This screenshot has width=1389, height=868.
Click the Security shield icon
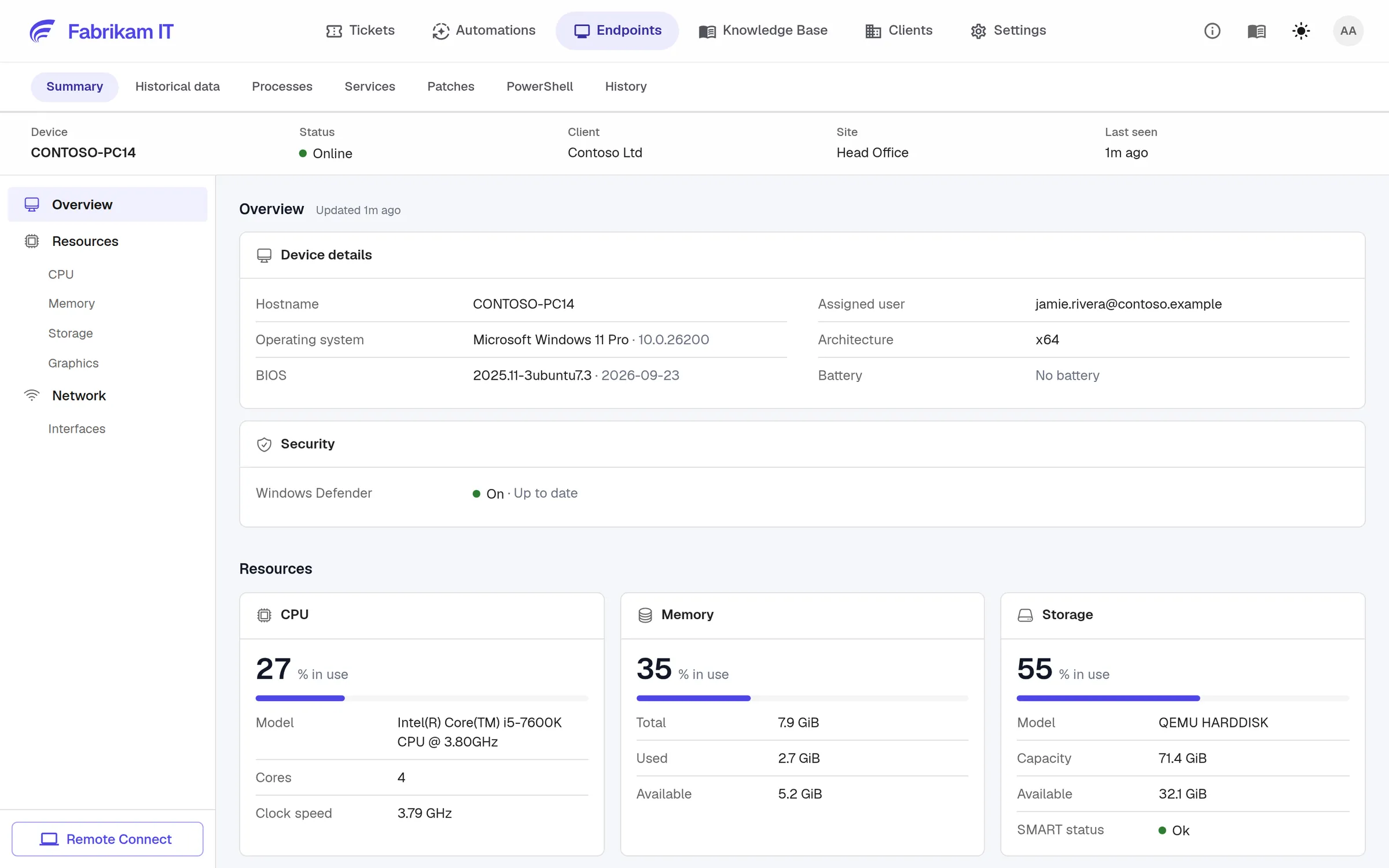click(x=264, y=444)
